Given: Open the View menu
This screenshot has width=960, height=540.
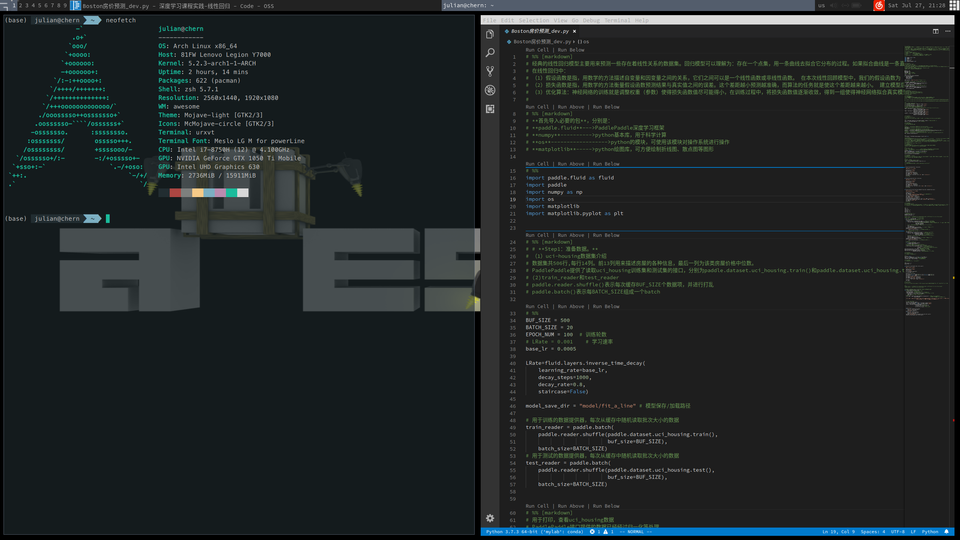Looking at the screenshot, I should (x=560, y=20).
